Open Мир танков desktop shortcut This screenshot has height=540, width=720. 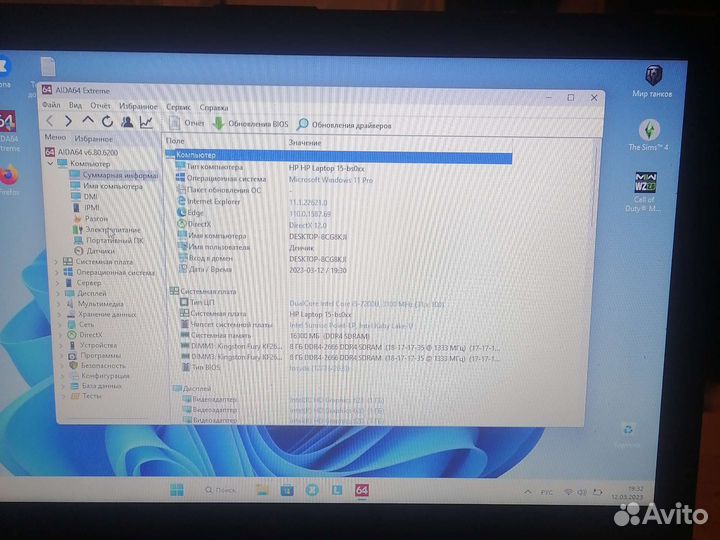pos(652,80)
